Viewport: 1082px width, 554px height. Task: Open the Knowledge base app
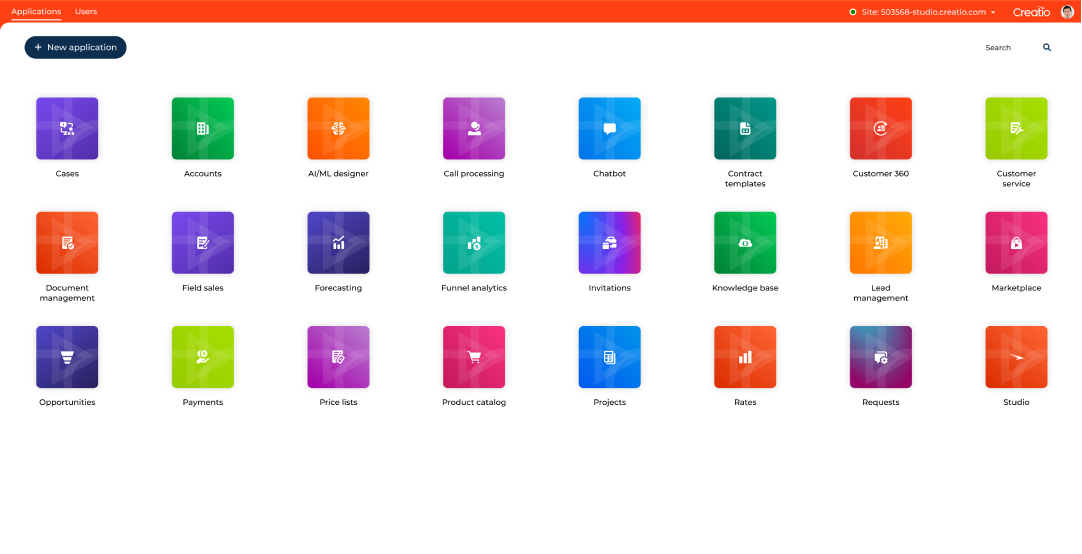pyautogui.click(x=745, y=243)
